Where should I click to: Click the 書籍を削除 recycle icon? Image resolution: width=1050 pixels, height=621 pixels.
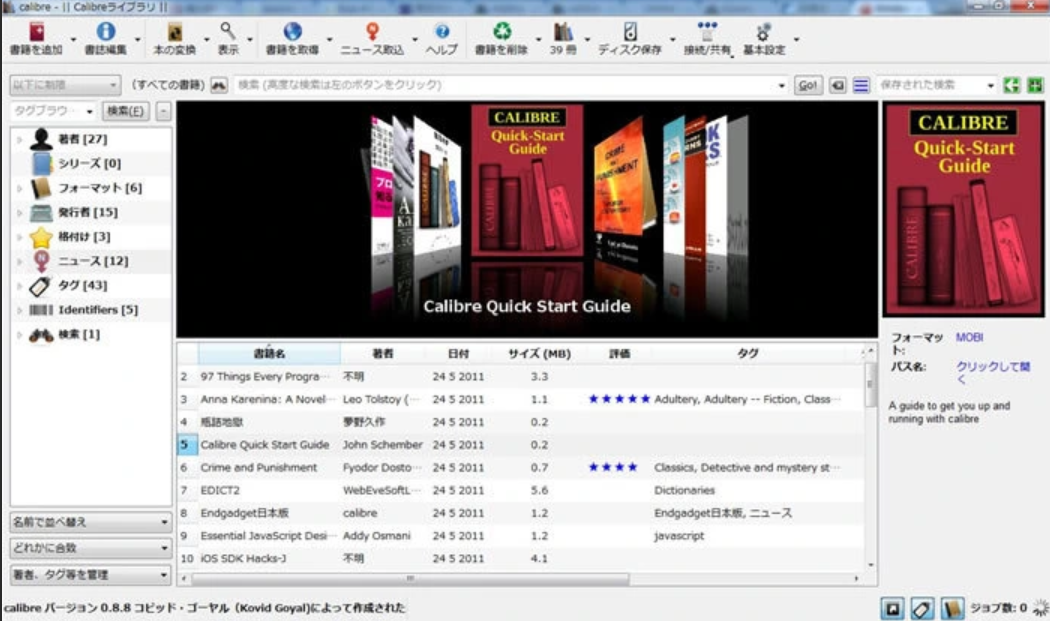click(x=500, y=32)
